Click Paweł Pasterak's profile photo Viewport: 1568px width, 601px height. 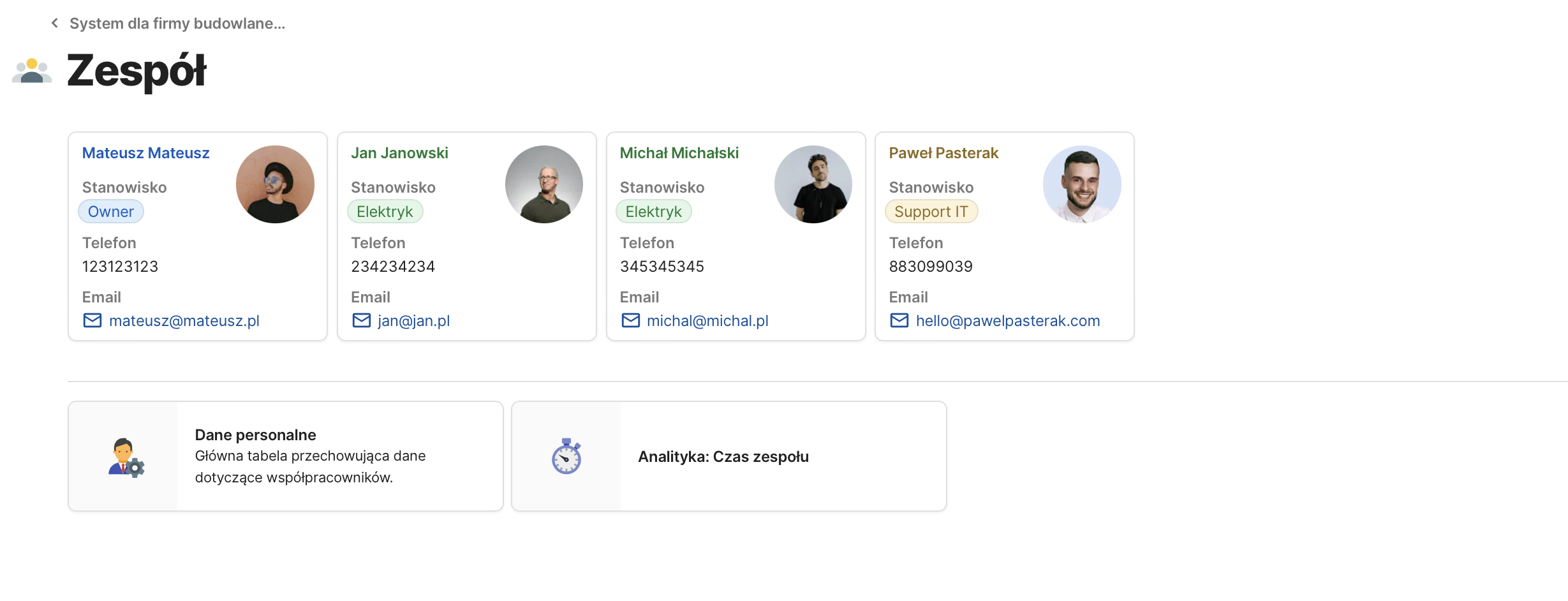tap(1082, 184)
